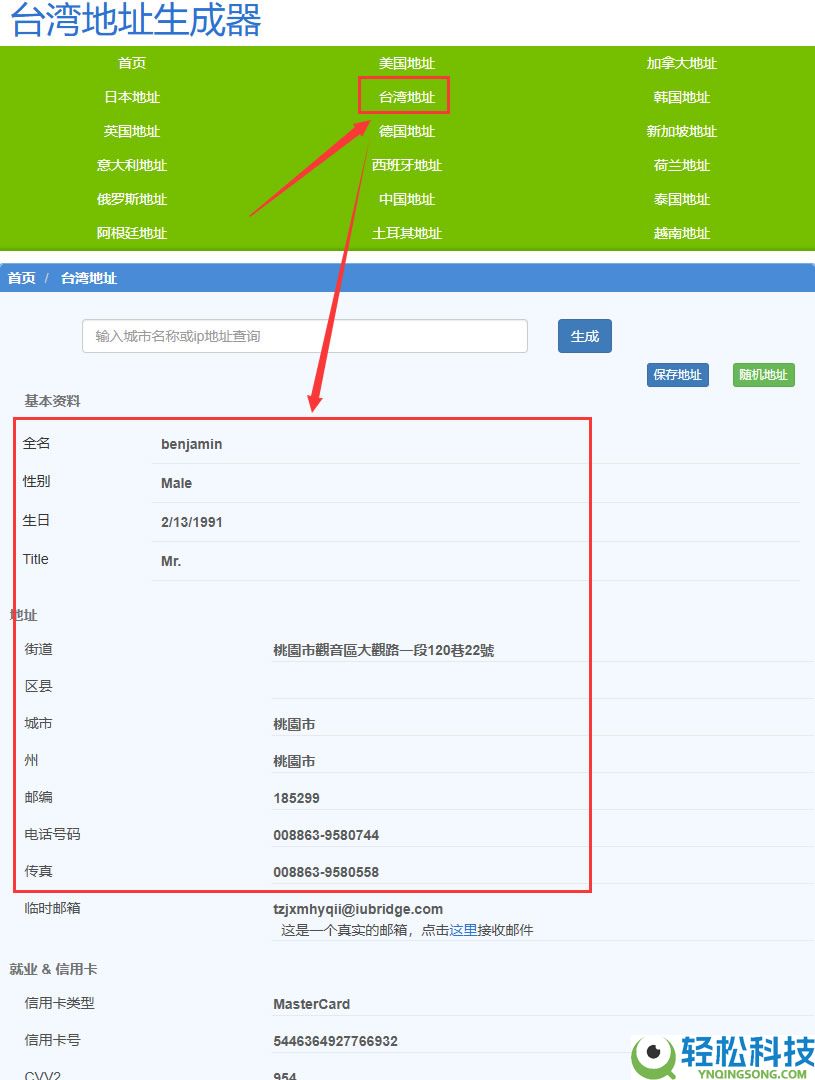Open the 美国地址 generator page
This screenshot has width=815, height=1080.
click(x=406, y=63)
